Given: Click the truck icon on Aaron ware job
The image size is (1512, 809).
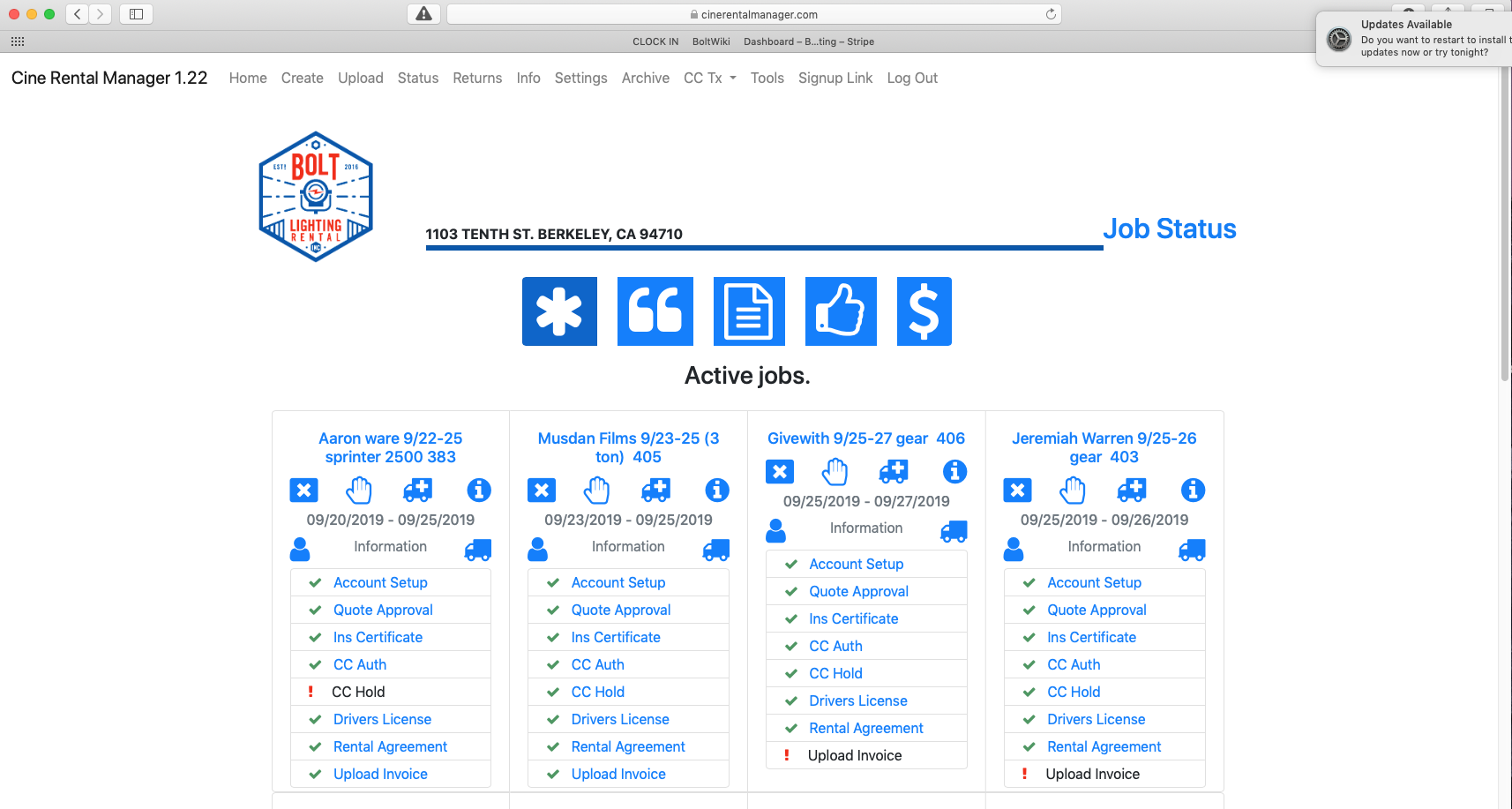Looking at the screenshot, I should 477,551.
